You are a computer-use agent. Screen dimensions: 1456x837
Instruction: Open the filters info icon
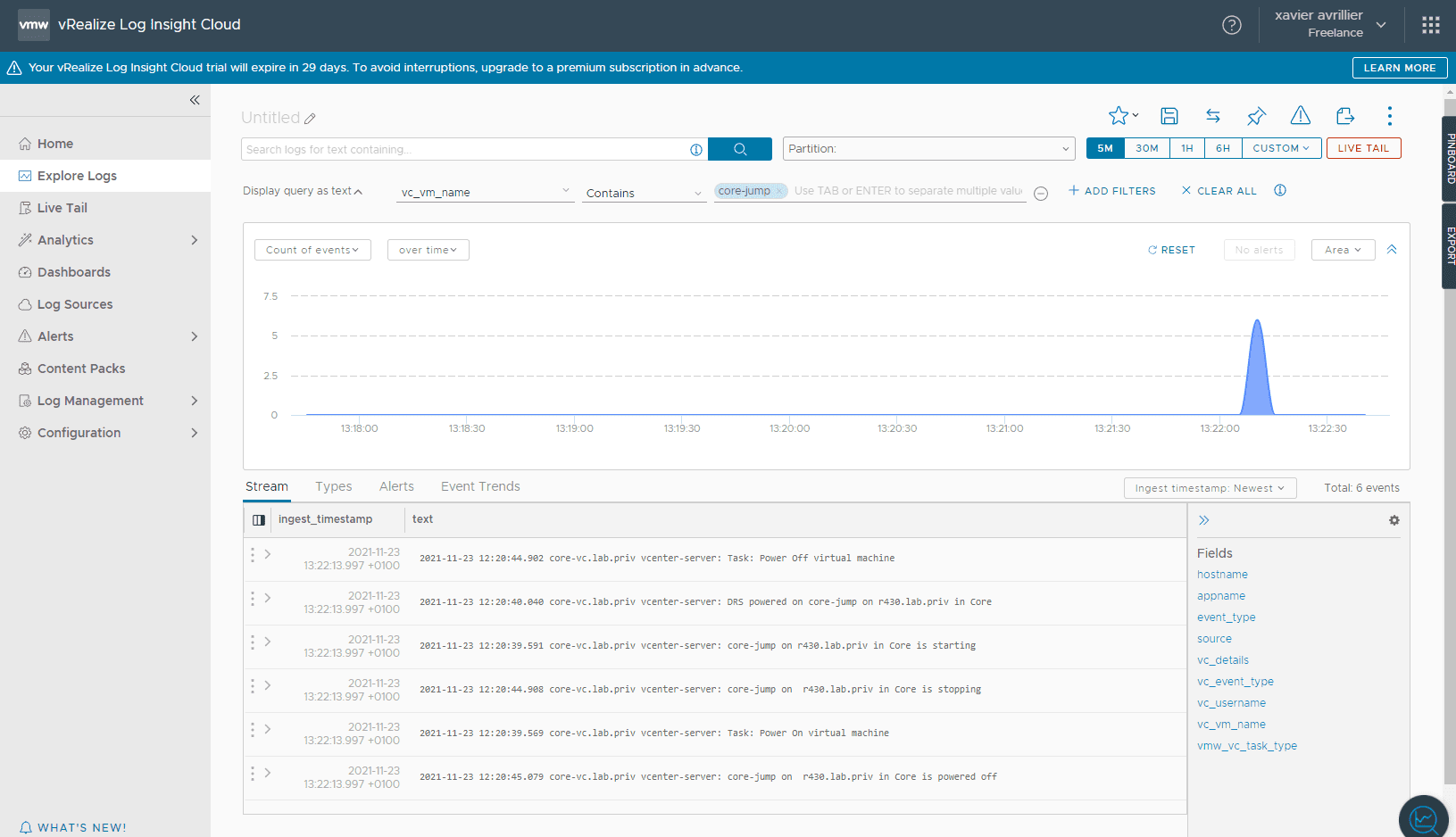[1280, 190]
